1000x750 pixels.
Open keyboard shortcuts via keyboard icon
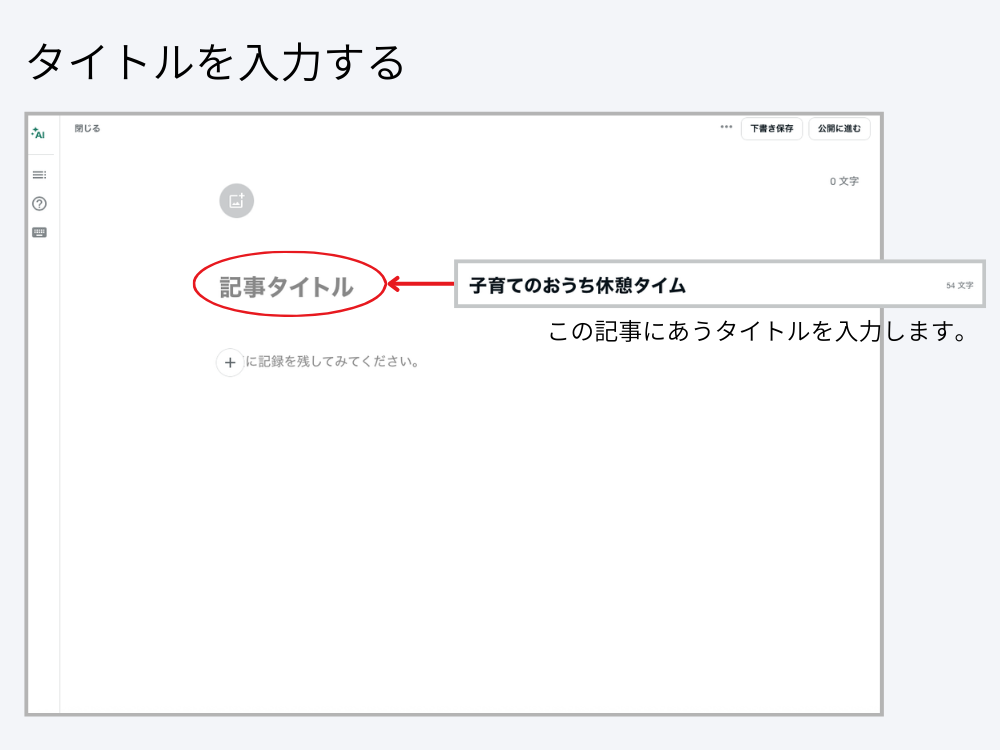coord(38,231)
